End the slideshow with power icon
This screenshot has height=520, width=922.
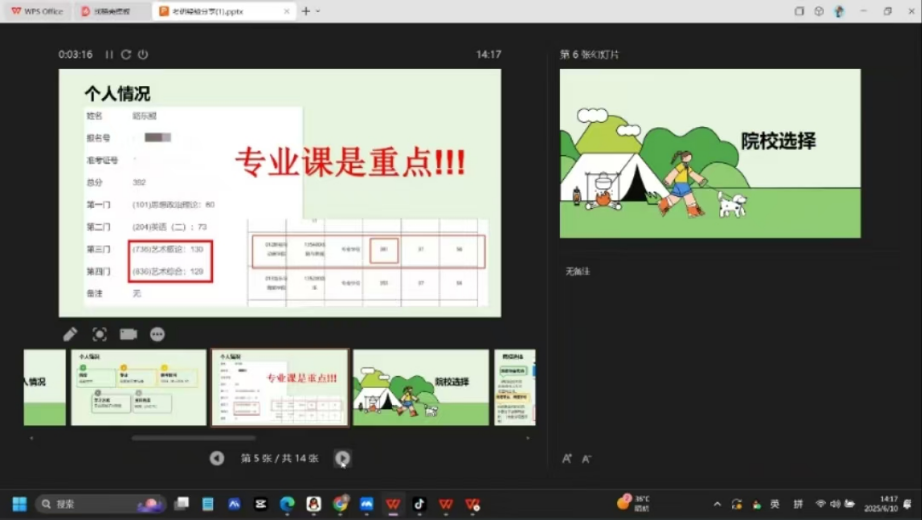[x=143, y=54]
